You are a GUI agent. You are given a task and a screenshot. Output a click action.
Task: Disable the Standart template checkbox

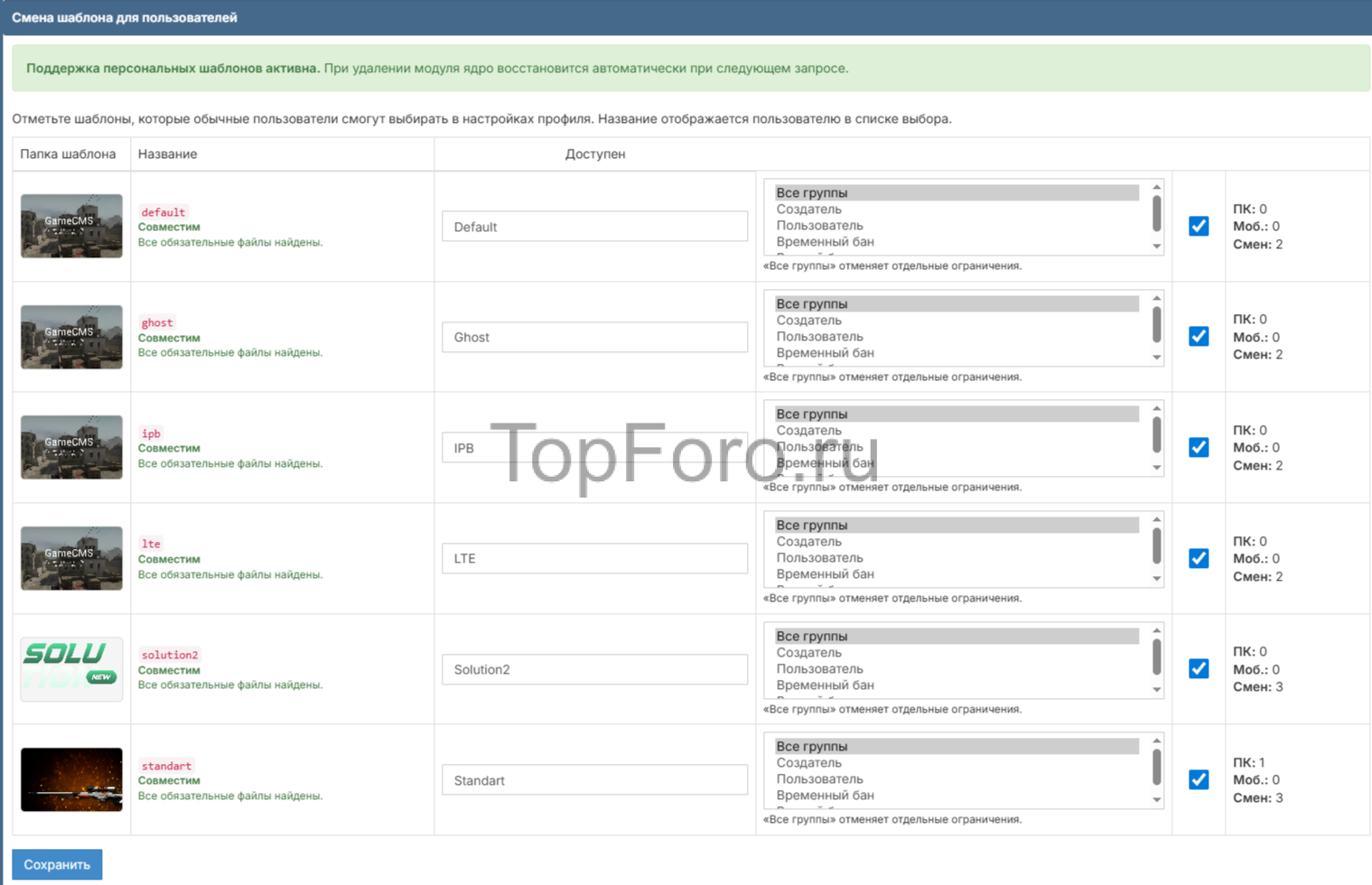pyautogui.click(x=1199, y=779)
